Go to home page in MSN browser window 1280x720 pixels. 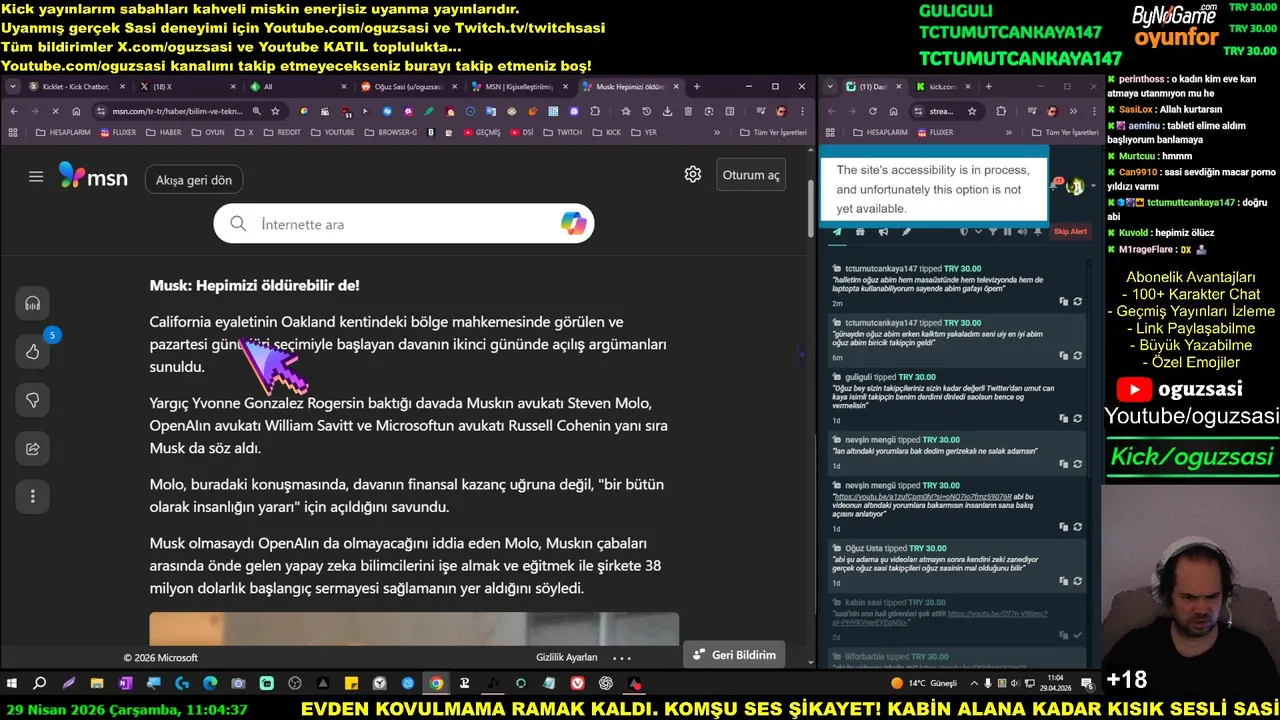[76, 111]
